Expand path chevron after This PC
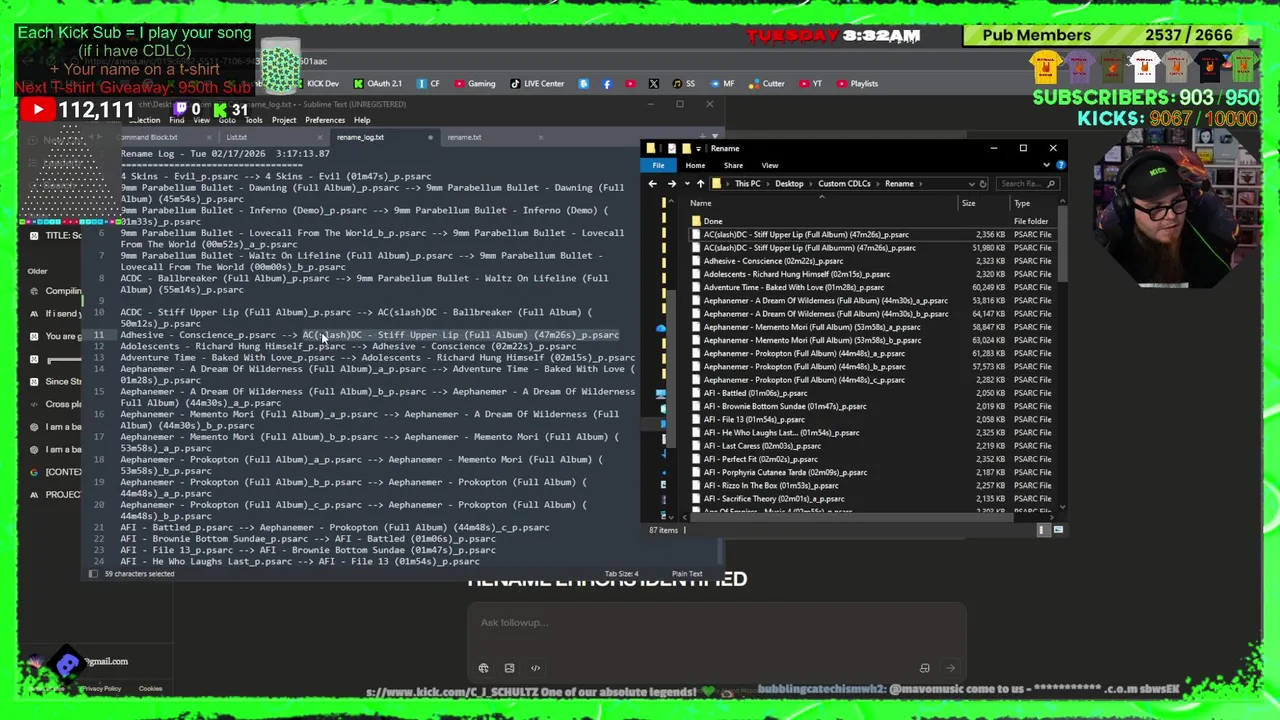 point(768,184)
